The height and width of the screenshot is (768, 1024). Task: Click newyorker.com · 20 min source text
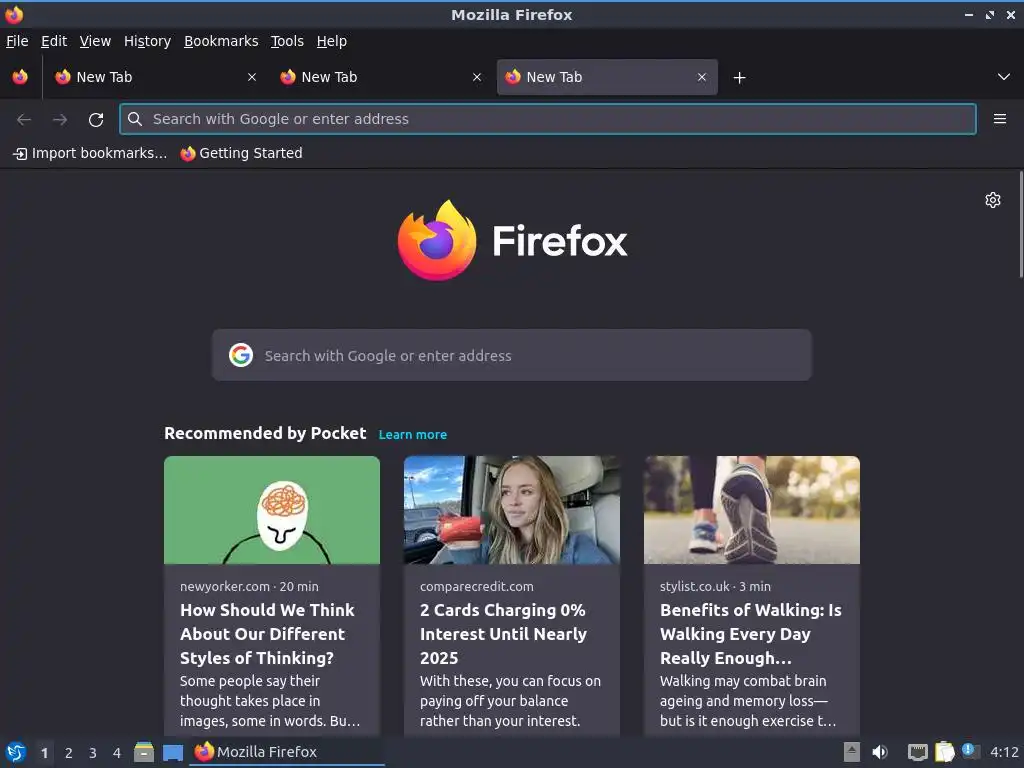249,586
